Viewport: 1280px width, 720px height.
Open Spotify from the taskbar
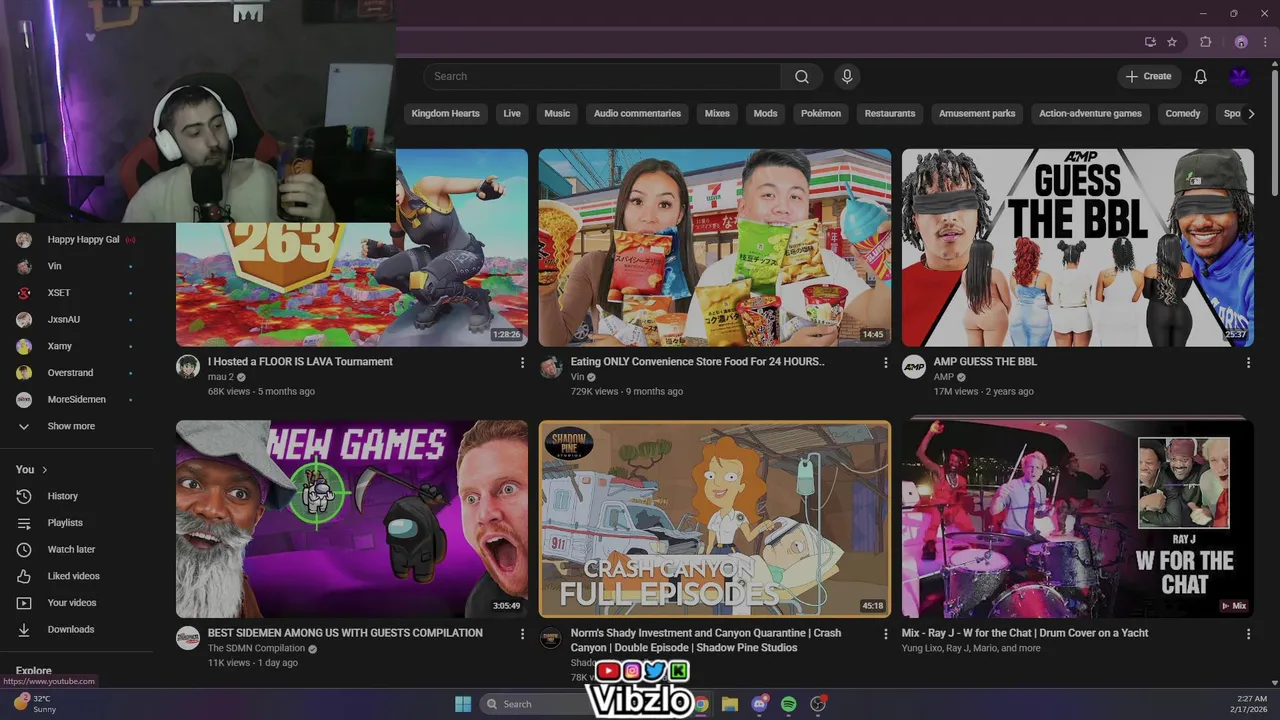(788, 704)
